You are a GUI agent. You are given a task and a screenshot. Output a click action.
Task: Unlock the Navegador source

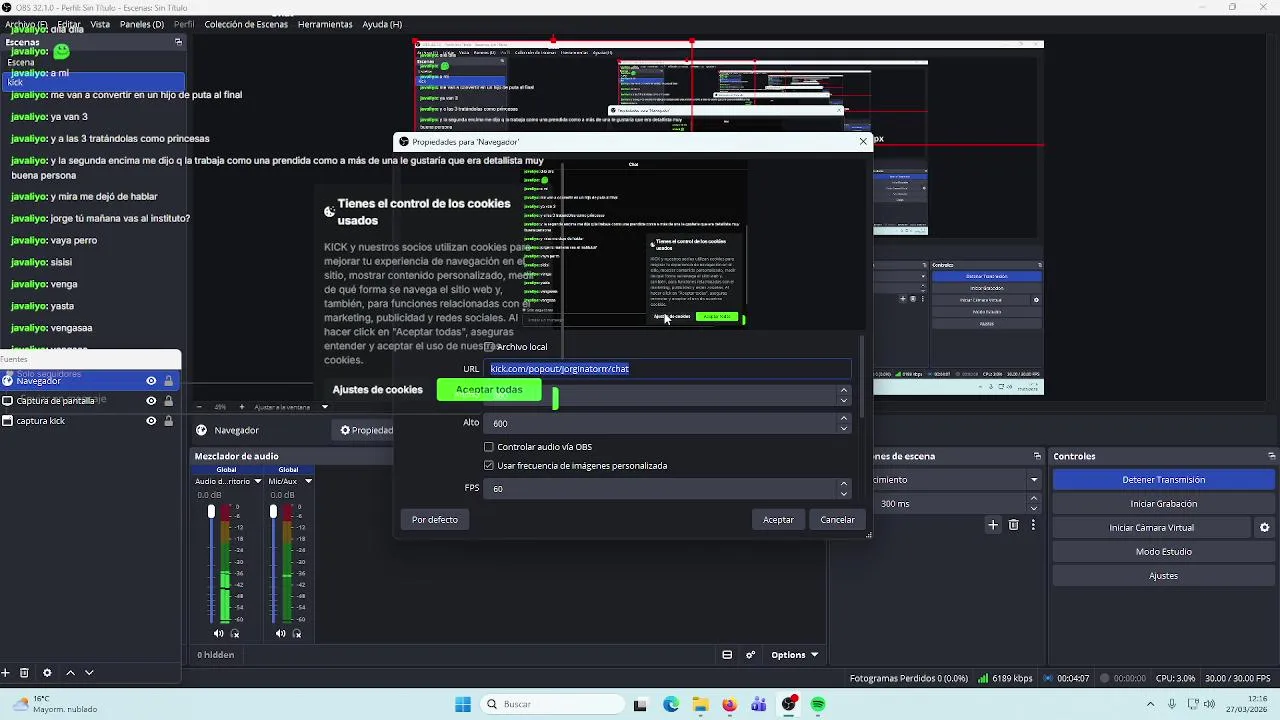[168, 381]
